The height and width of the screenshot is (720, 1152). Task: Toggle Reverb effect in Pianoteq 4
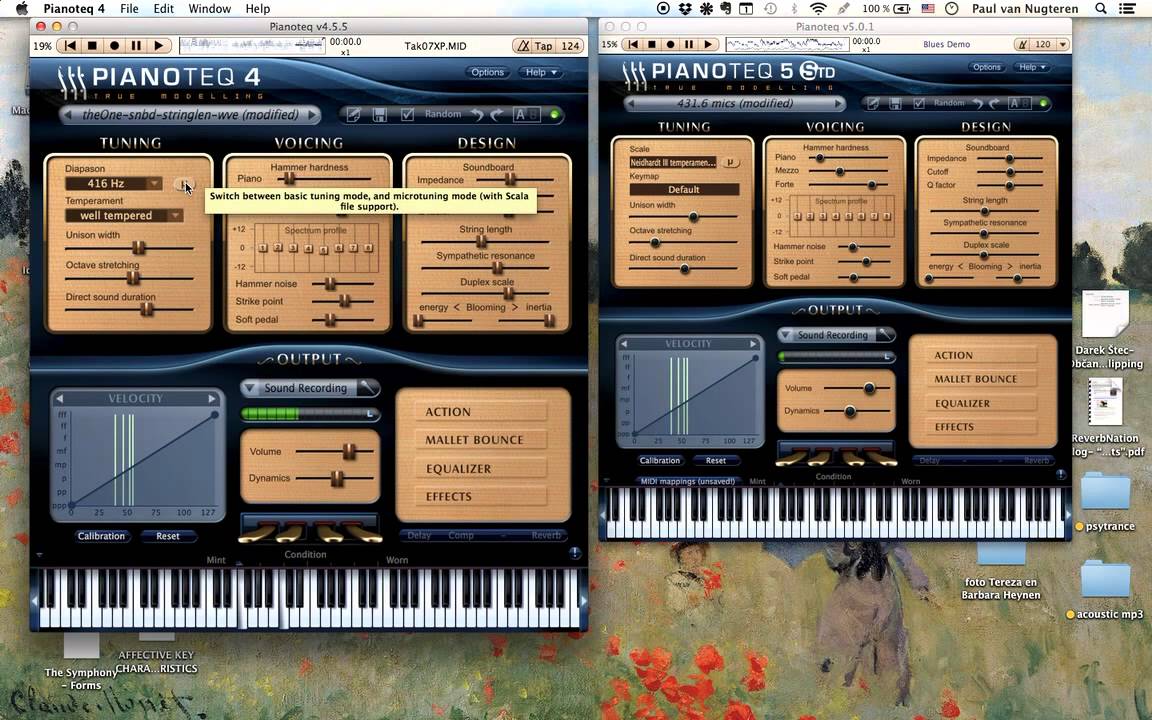[x=546, y=536]
